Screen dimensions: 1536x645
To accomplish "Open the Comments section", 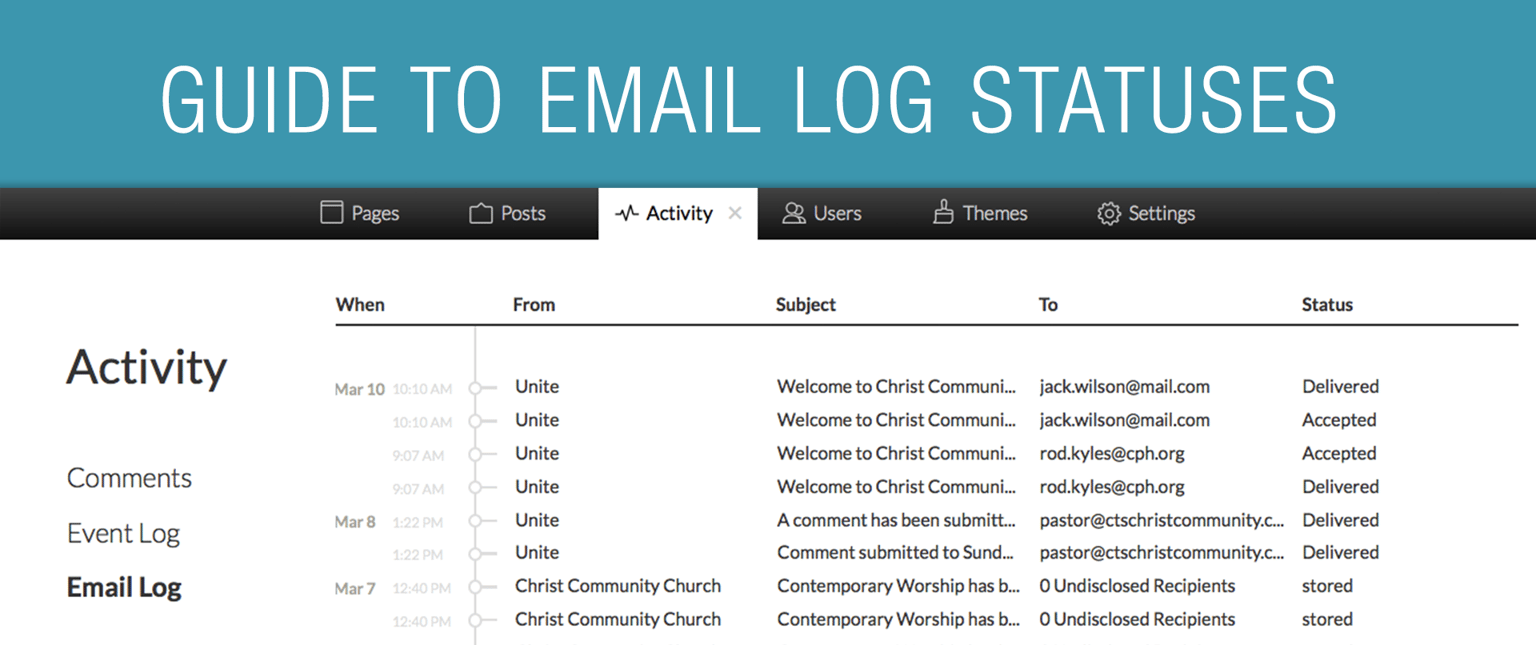I will (129, 478).
